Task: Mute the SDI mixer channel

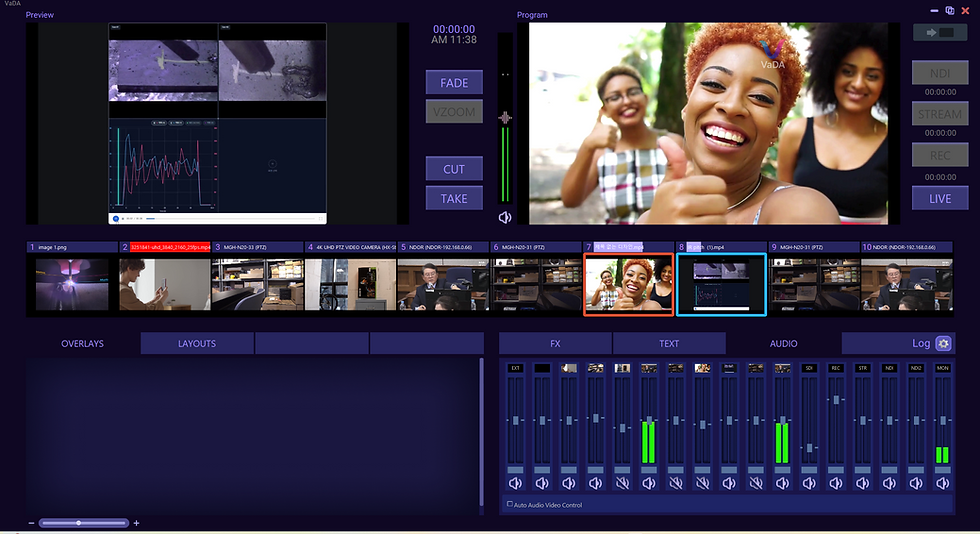Action: tap(809, 483)
